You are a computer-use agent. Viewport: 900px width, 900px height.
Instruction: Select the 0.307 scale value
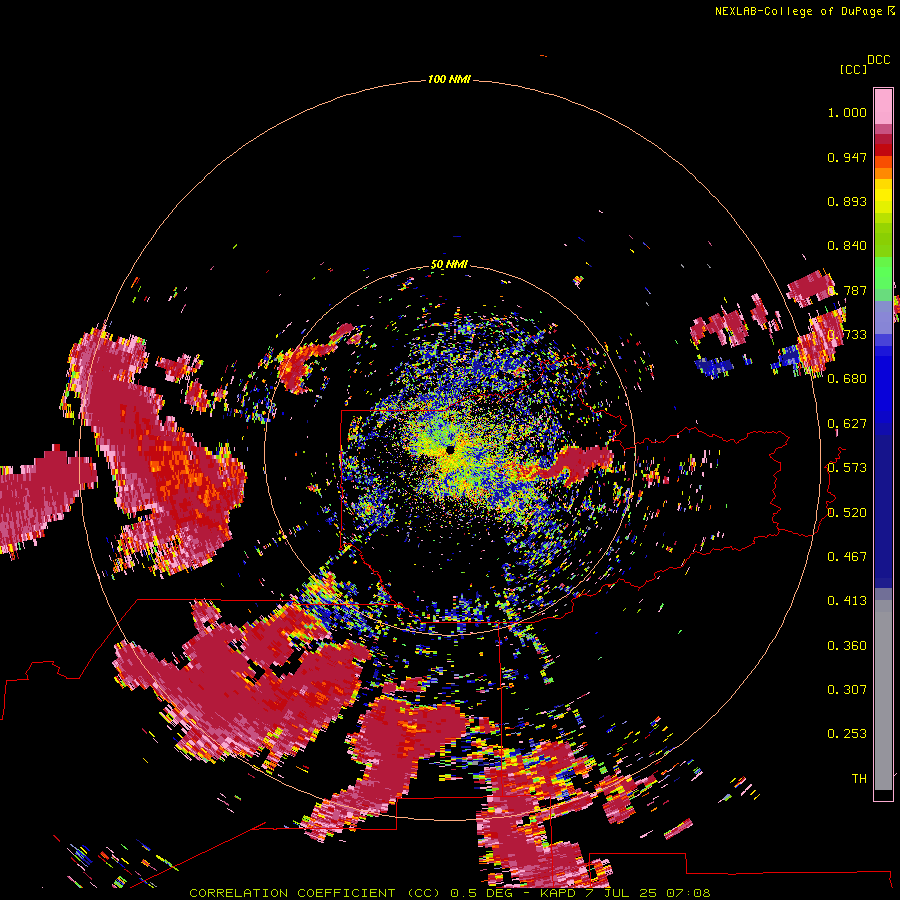tap(847, 690)
